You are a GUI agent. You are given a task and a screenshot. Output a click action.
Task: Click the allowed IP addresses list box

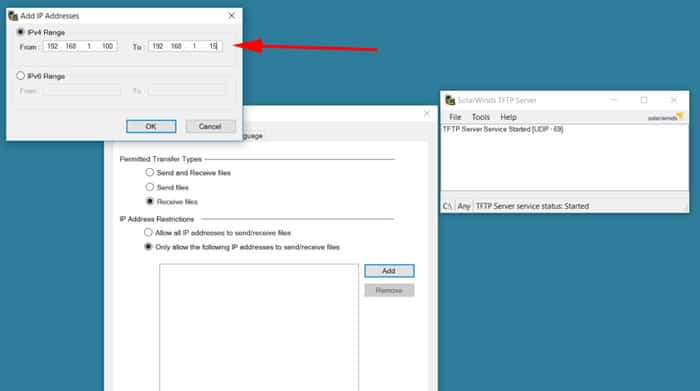point(259,327)
